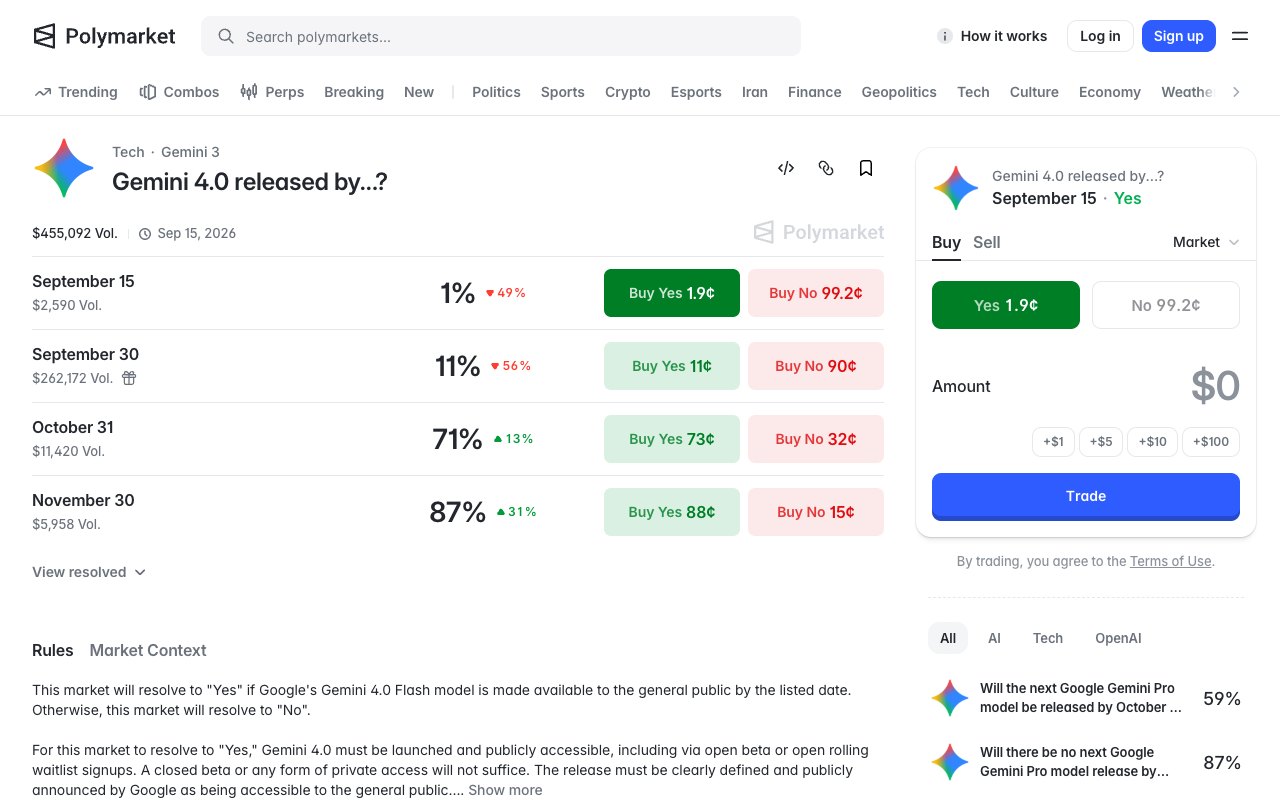This screenshot has width=1280, height=800.
Task: Select the Tech filter tab in related markets
Action: [x=1048, y=638]
